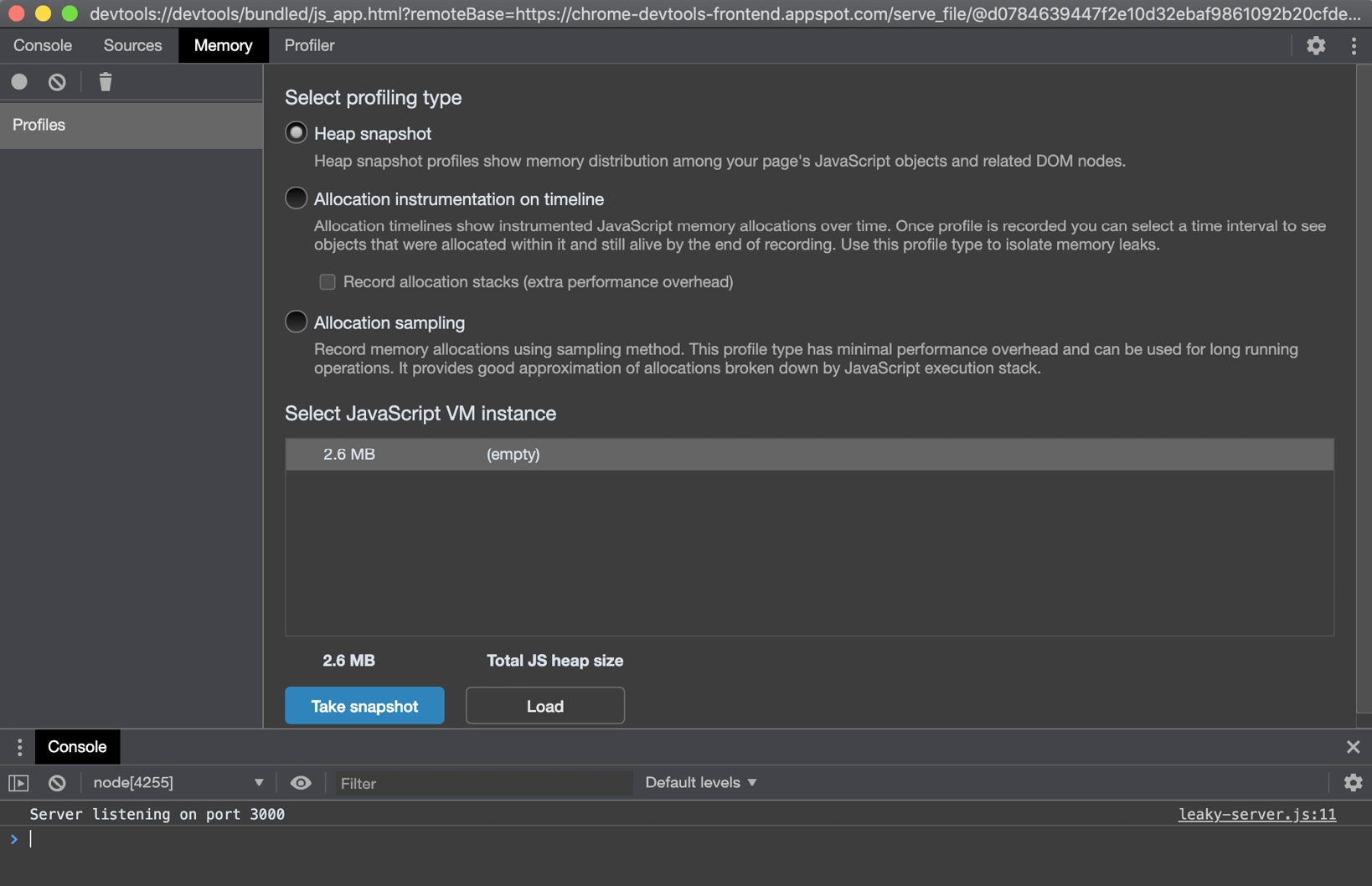
Task: Open the console settings gear
Action: coord(1353,782)
